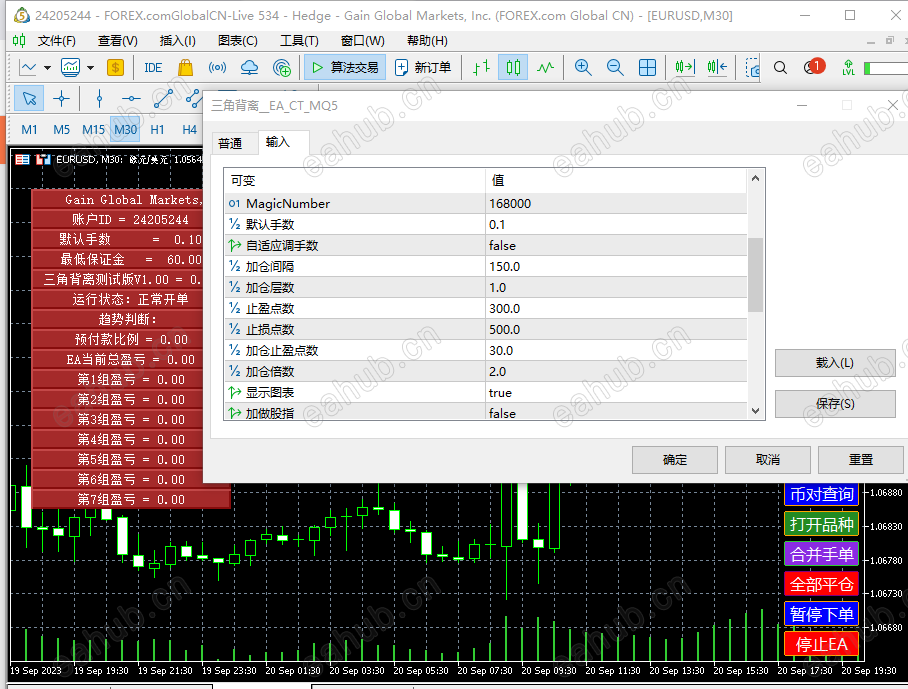
Task: Toggle chart auto scroll icon
Action: pyautogui.click(x=684, y=68)
